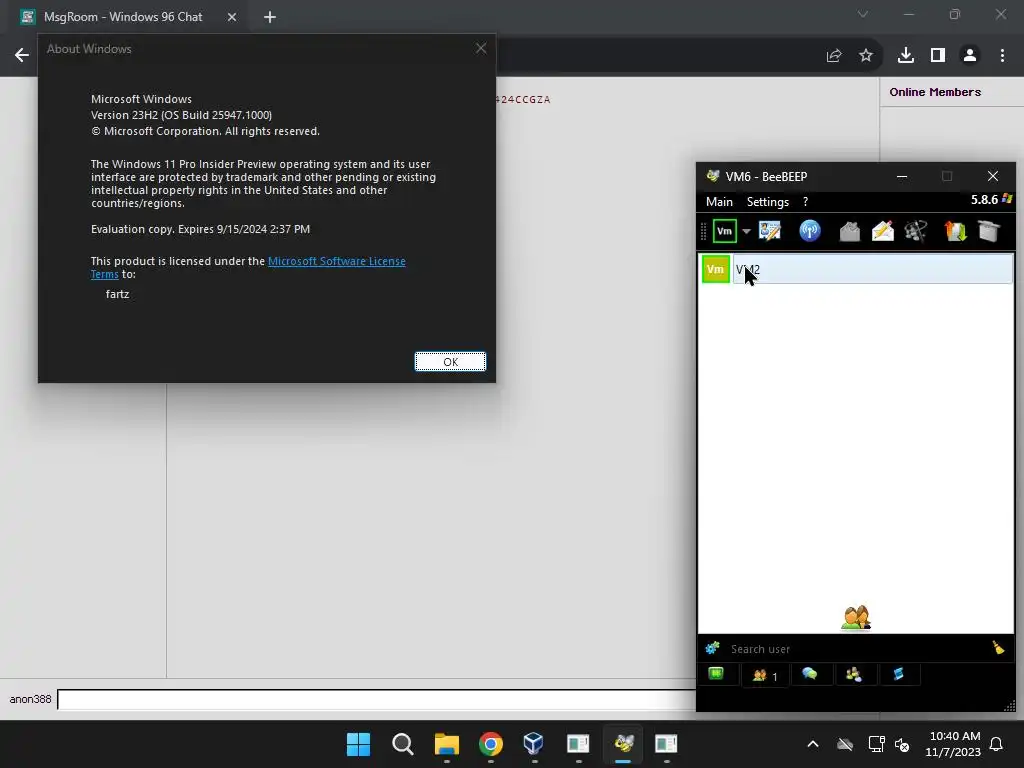This screenshot has height=768, width=1024.
Task: Expand the status dropdown arrow beside Vm button
Action: click(746, 231)
